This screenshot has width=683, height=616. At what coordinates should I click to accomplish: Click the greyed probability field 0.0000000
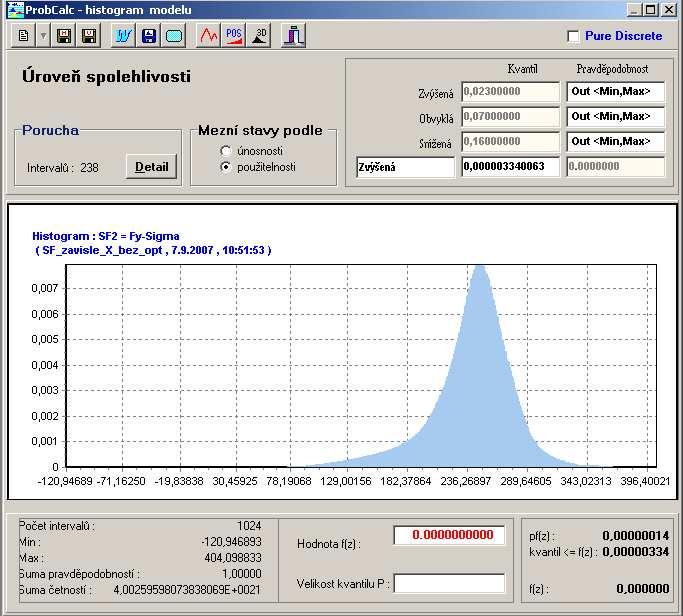[616, 166]
